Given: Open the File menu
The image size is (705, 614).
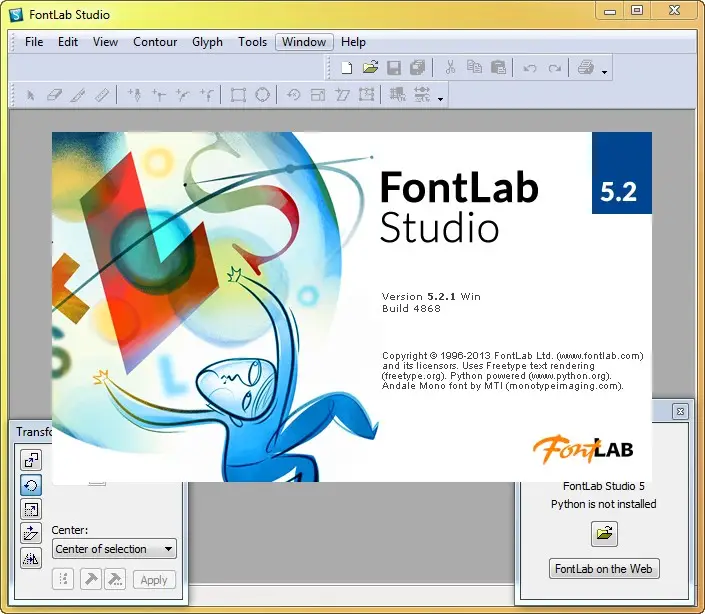Looking at the screenshot, I should point(34,42).
